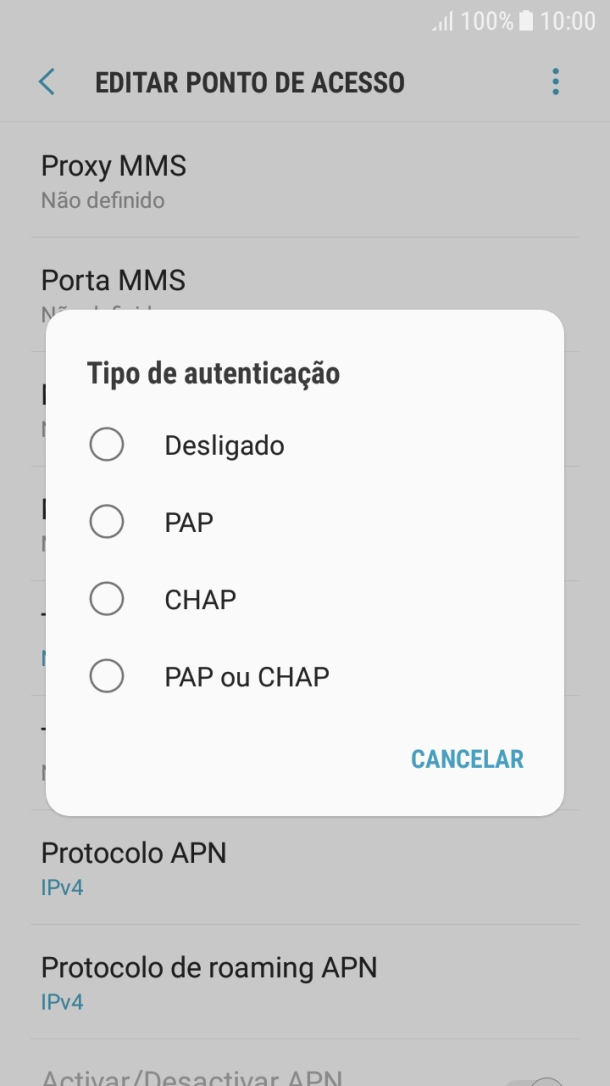
Task: Enable PAP ou CHAP authentication
Action: pos(107,676)
